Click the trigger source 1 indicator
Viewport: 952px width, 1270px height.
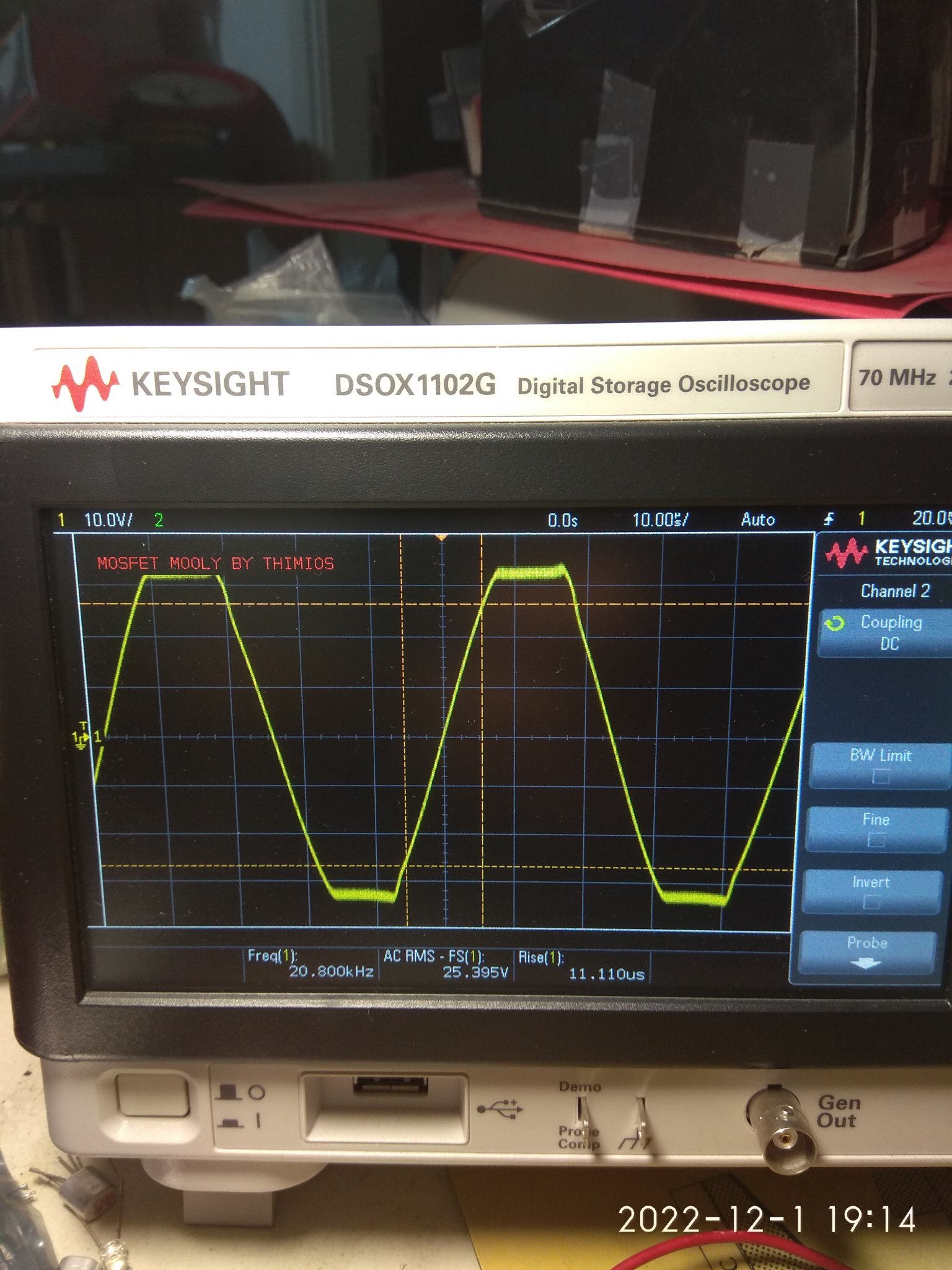(862, 518)
